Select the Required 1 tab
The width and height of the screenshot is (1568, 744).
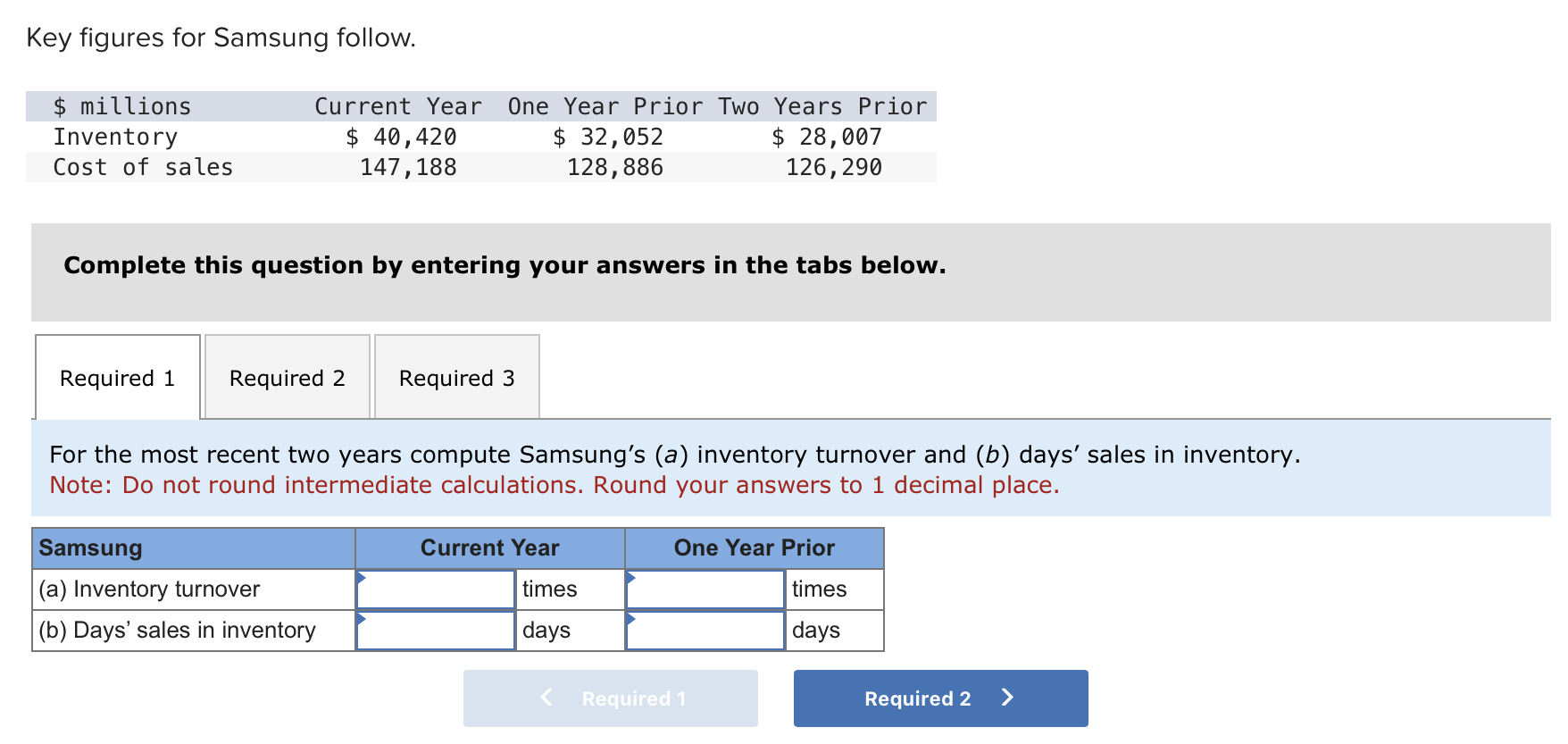(x=117, y=378)
